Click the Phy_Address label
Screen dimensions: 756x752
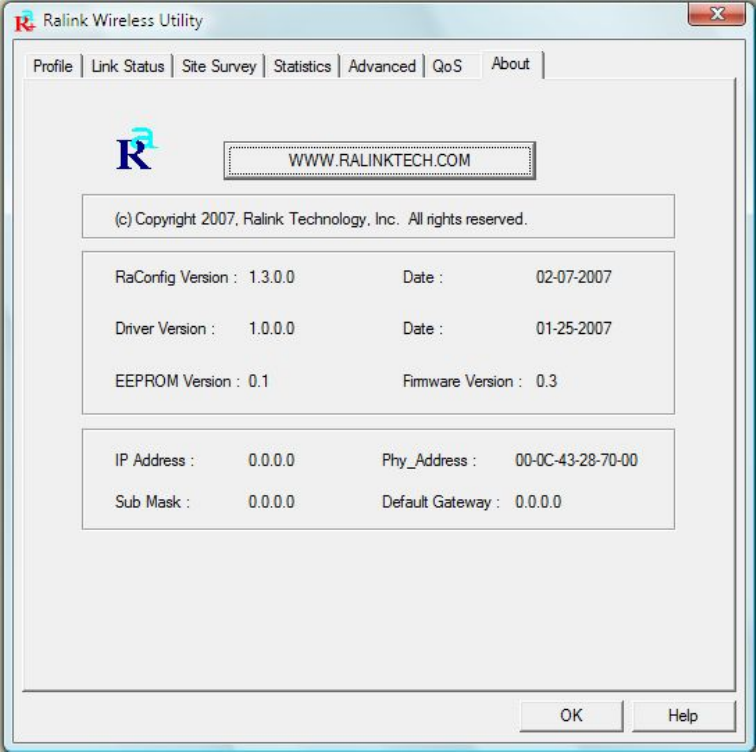[429, 460]
